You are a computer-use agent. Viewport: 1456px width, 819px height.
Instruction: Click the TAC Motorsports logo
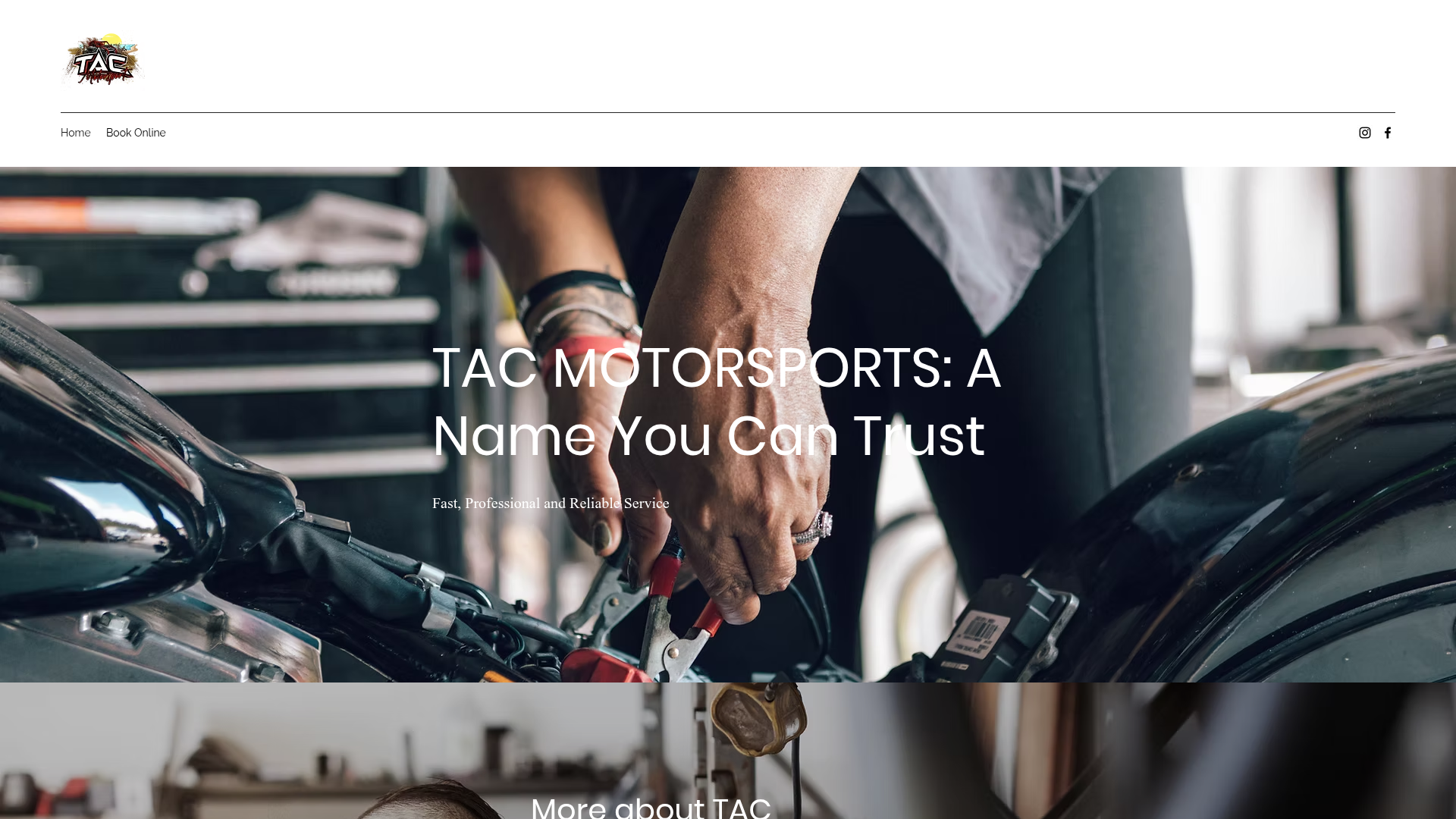(x=102, y=59)
